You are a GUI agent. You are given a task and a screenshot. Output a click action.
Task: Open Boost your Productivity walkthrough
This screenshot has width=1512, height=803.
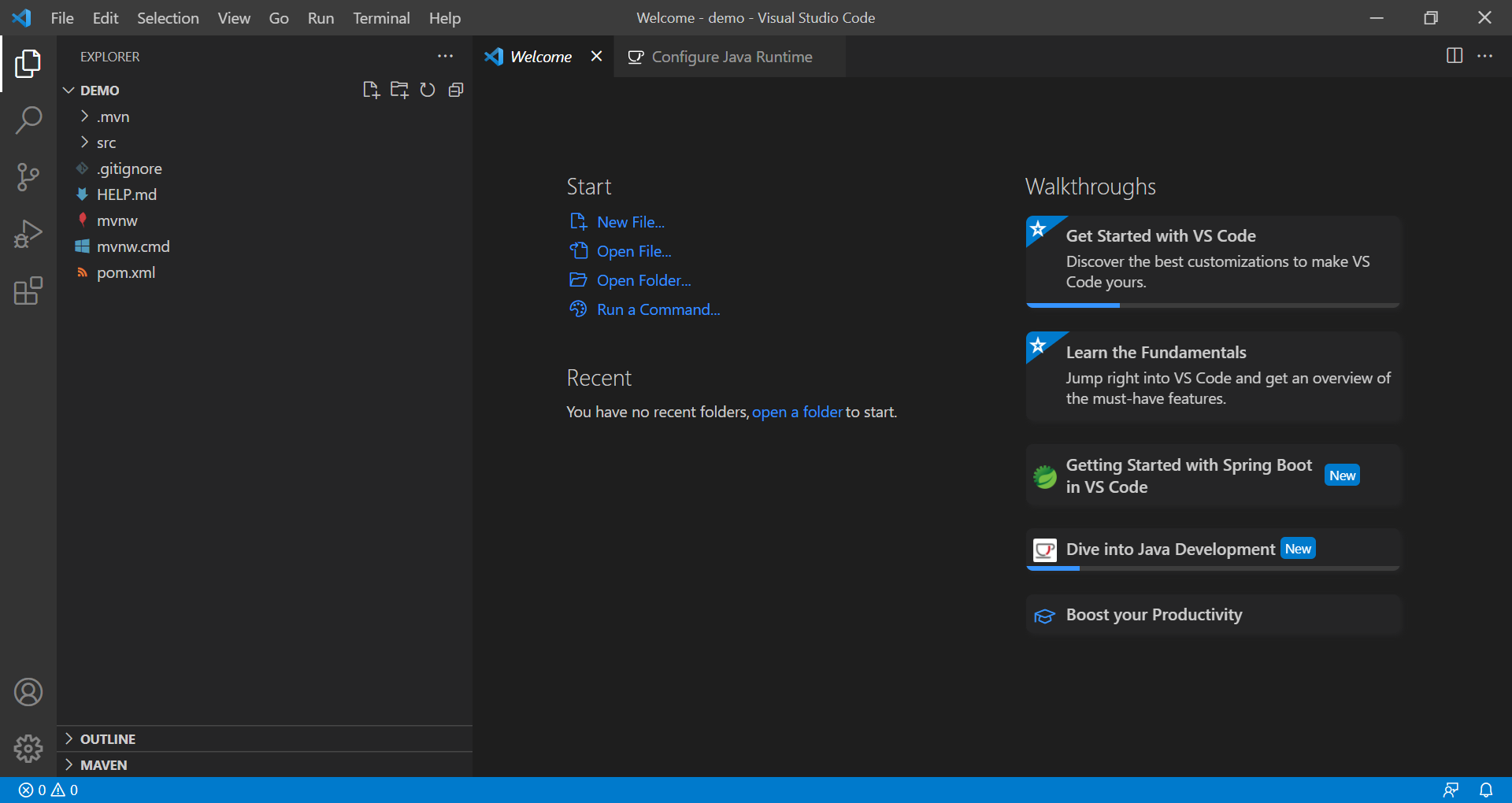click(1213, 615)
